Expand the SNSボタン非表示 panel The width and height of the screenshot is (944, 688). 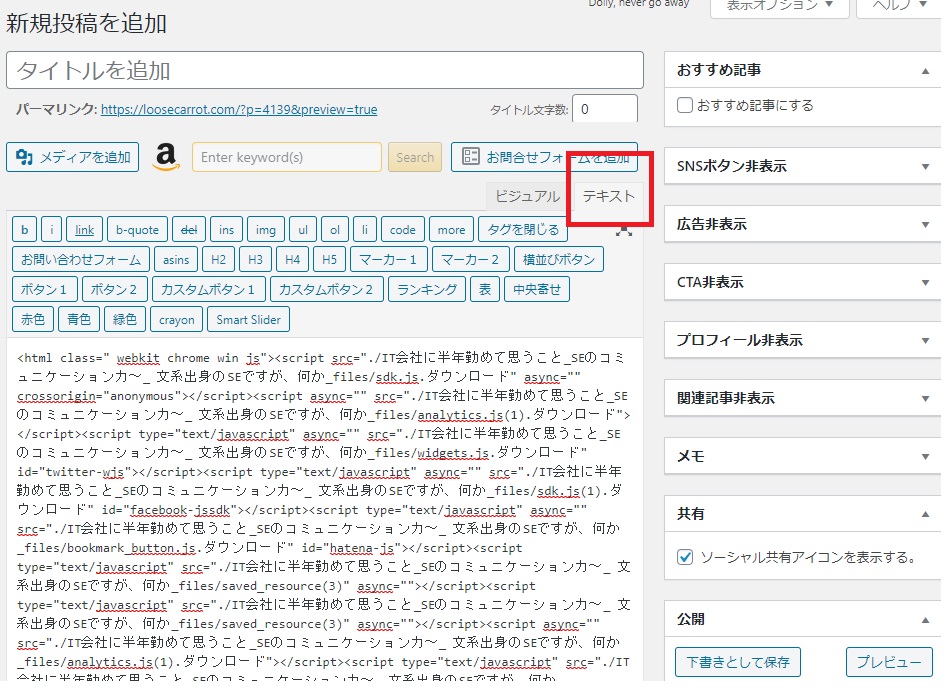[925, 167]
